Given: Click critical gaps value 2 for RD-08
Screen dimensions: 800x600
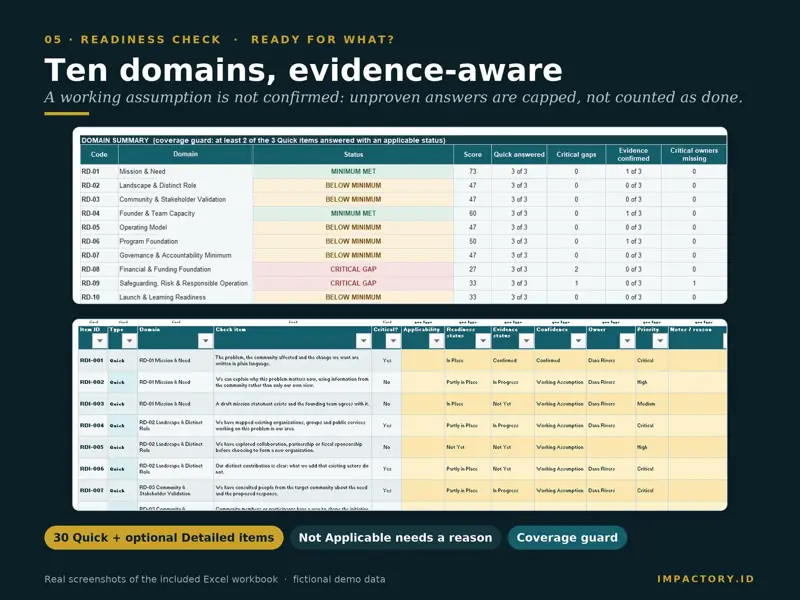Looking at the screenshot, I should [576, 269].
